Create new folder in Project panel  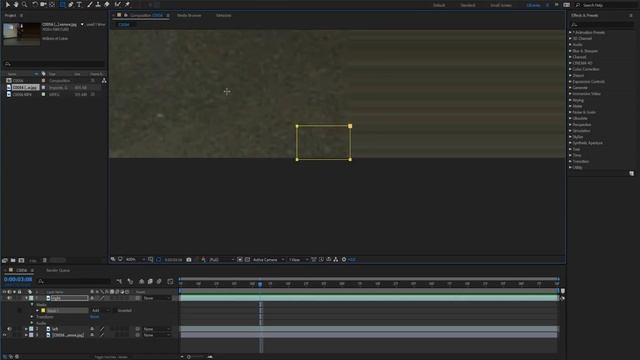click(13, 260)
